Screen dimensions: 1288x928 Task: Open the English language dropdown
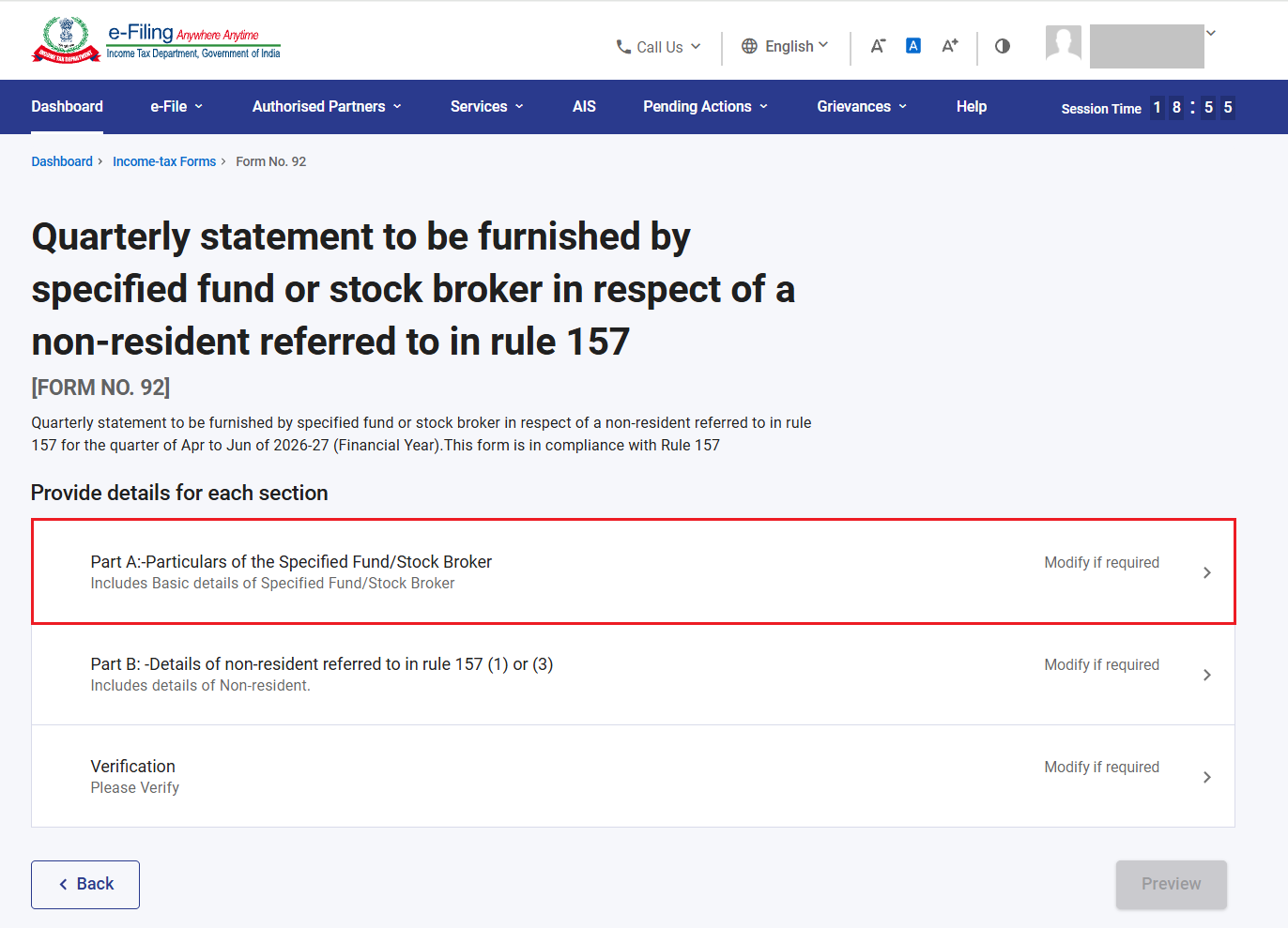(x=785, y=46)
